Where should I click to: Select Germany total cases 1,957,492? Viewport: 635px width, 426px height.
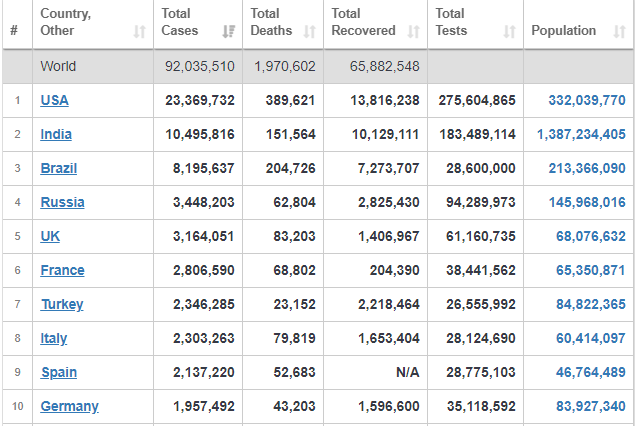tap(203, 406)
